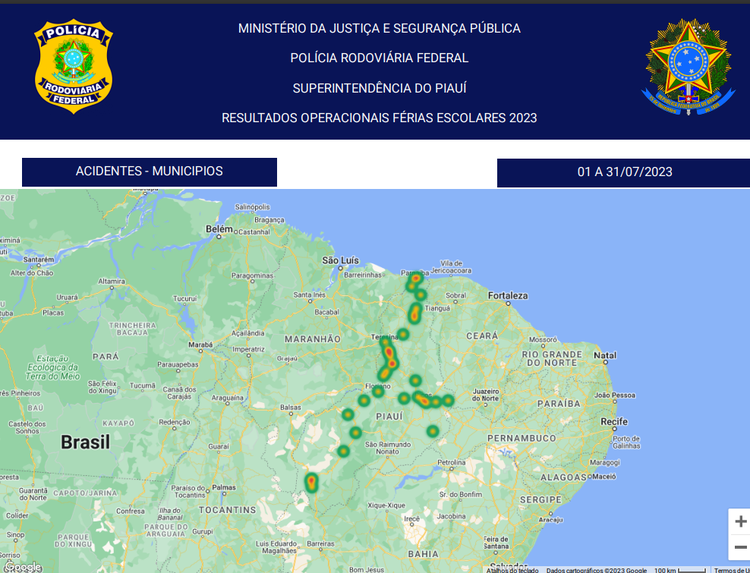The height and width of the screenshot is (573, 750).
Task: Click the BAHIA state label
Action: point(423,554)
